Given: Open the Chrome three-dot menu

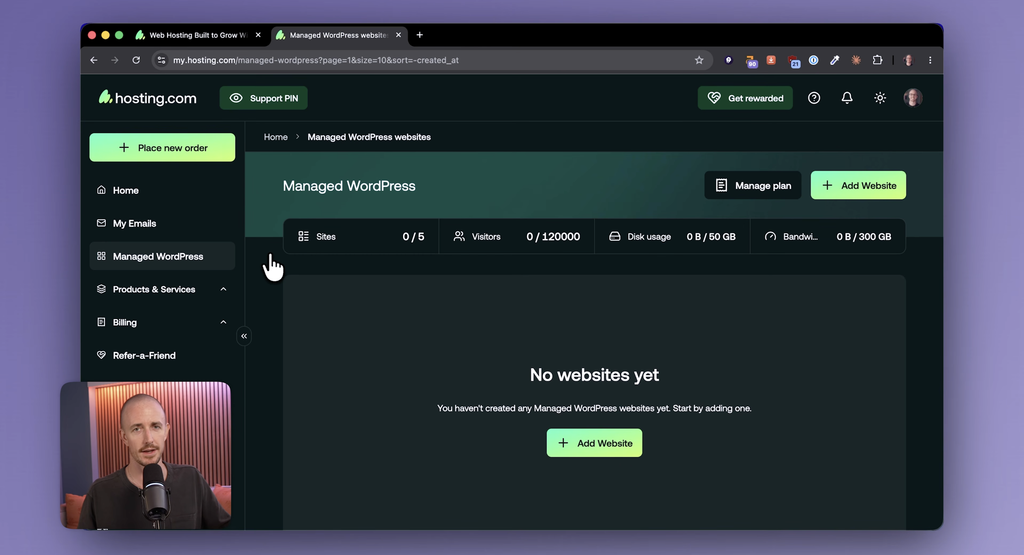Looking at the screenshot, I should pyautogui.click(x=930, y=60).
